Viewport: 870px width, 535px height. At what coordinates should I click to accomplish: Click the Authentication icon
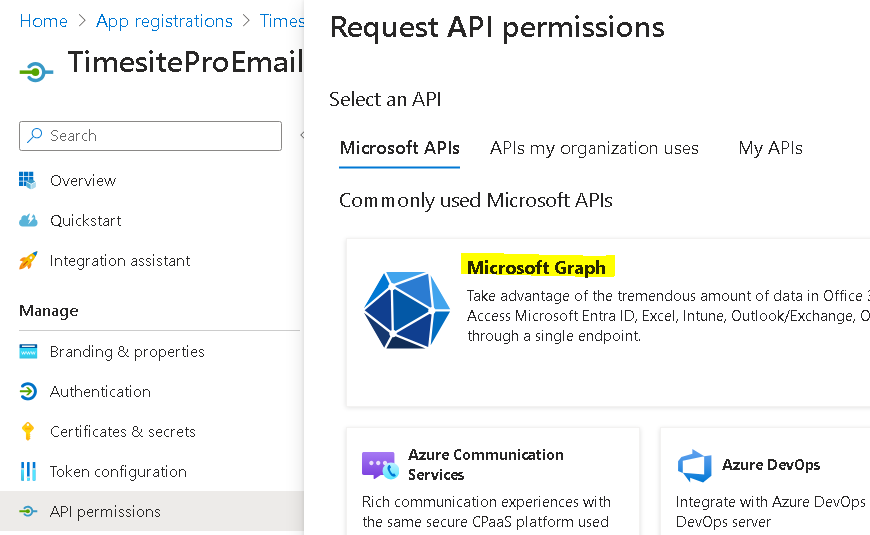pyautogui.click(x=28, y=392)
